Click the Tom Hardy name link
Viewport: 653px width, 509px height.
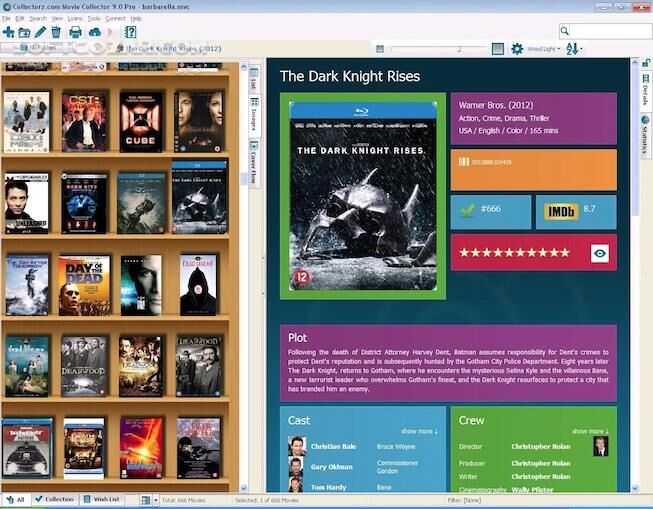coord(329,487)
